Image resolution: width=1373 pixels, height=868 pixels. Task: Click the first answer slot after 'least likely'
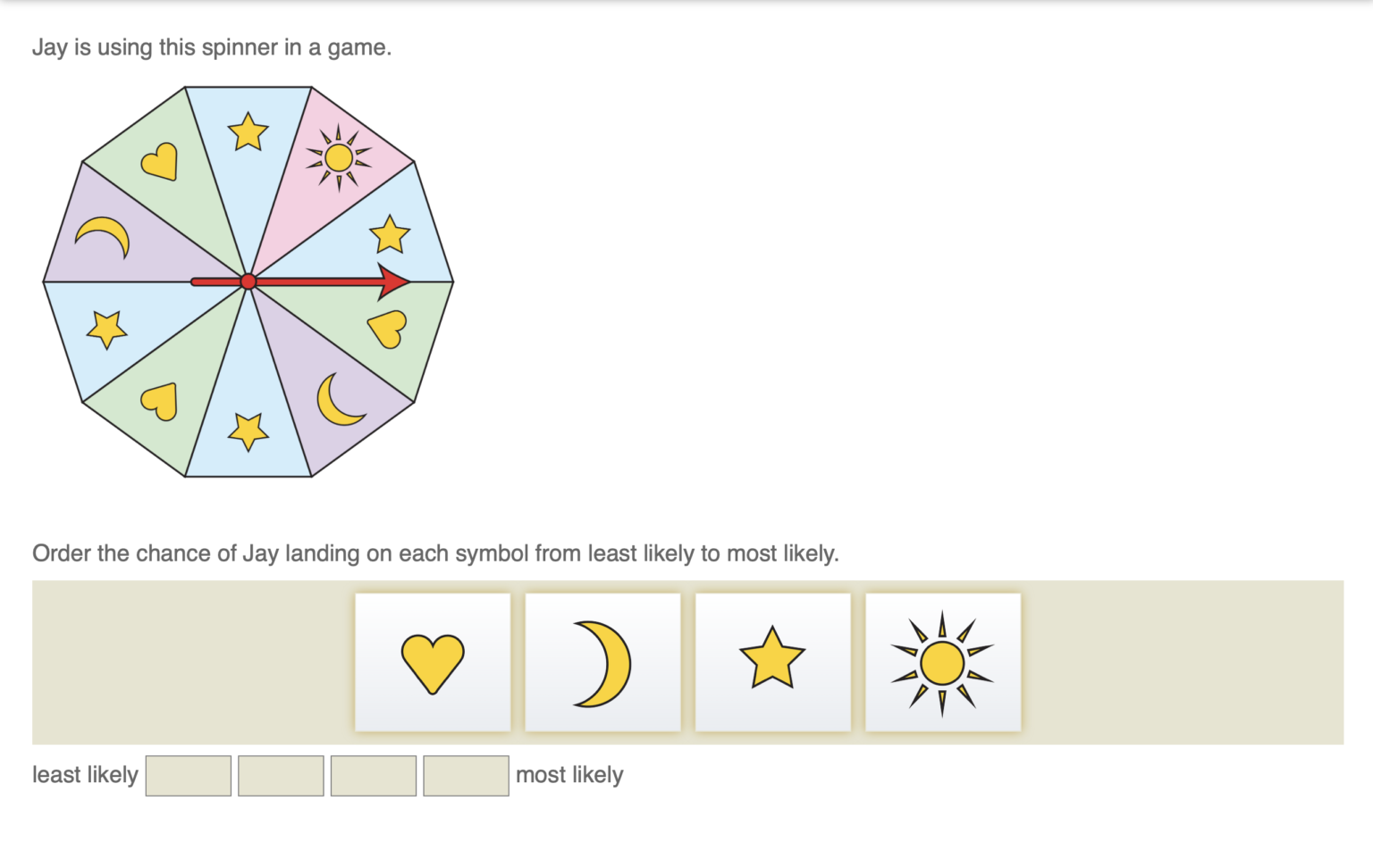[189, 775]
